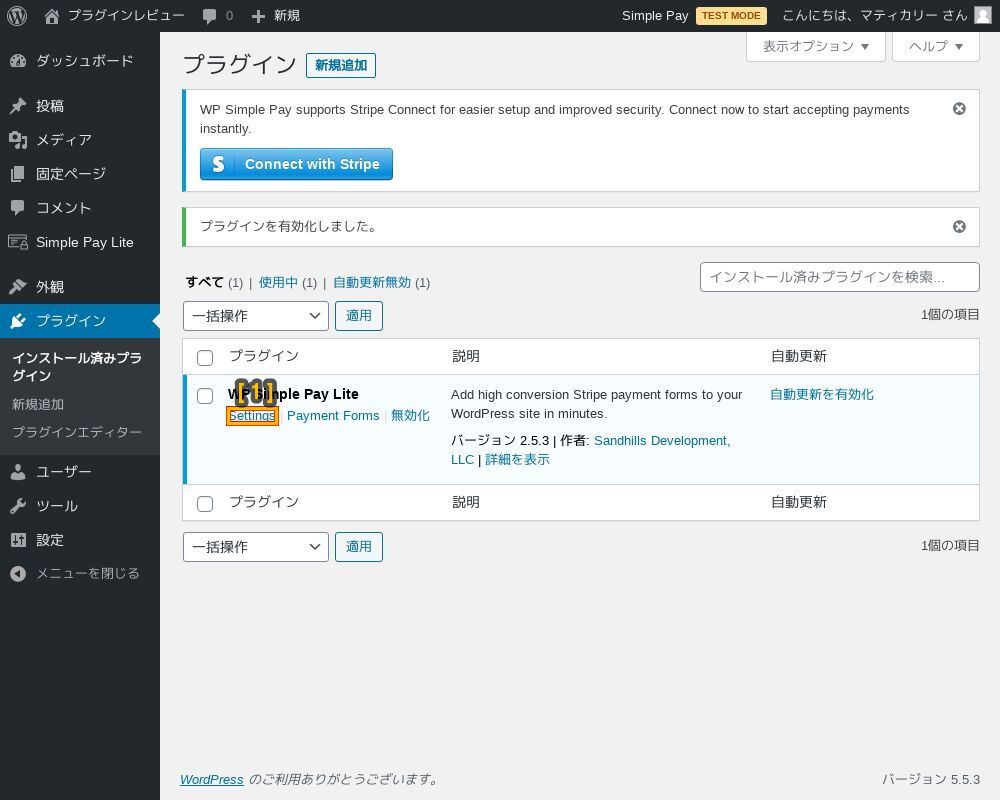Dismiss the プラグインを有効化しました notice

[x=959, y=226]
